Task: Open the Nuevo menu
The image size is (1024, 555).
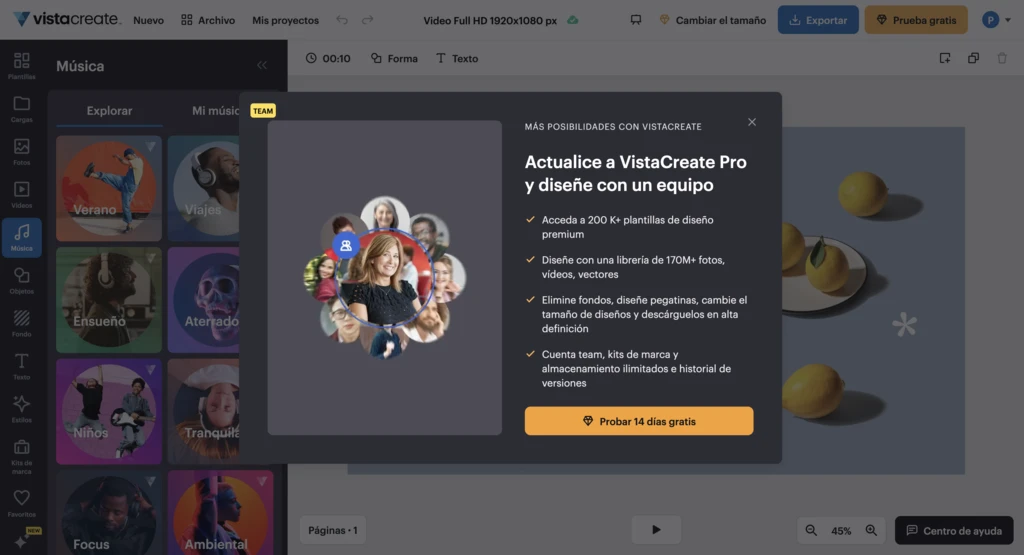Action: [148, 20]
